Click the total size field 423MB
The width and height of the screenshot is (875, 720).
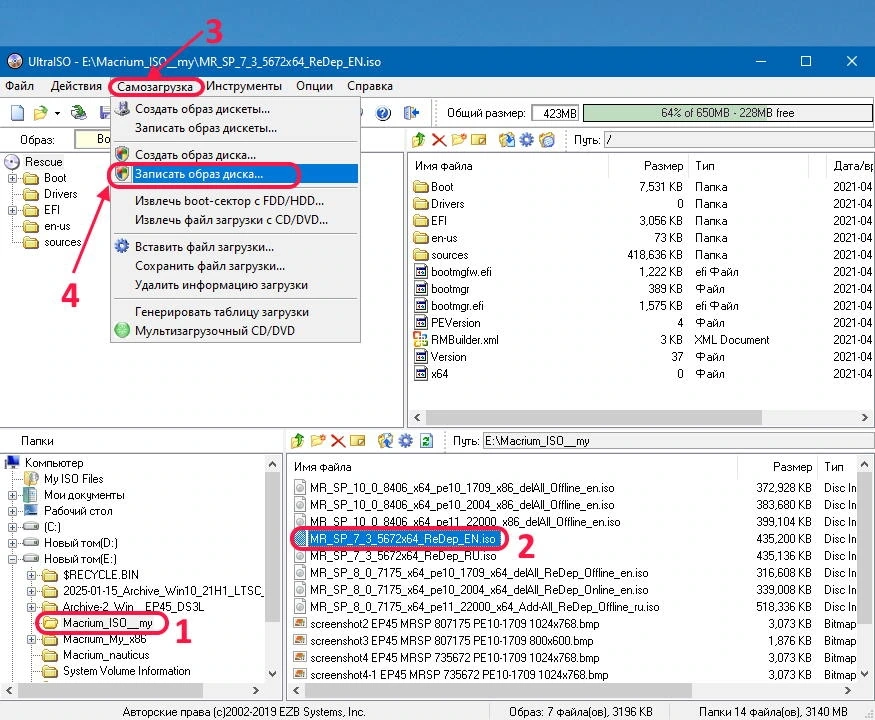555,113
